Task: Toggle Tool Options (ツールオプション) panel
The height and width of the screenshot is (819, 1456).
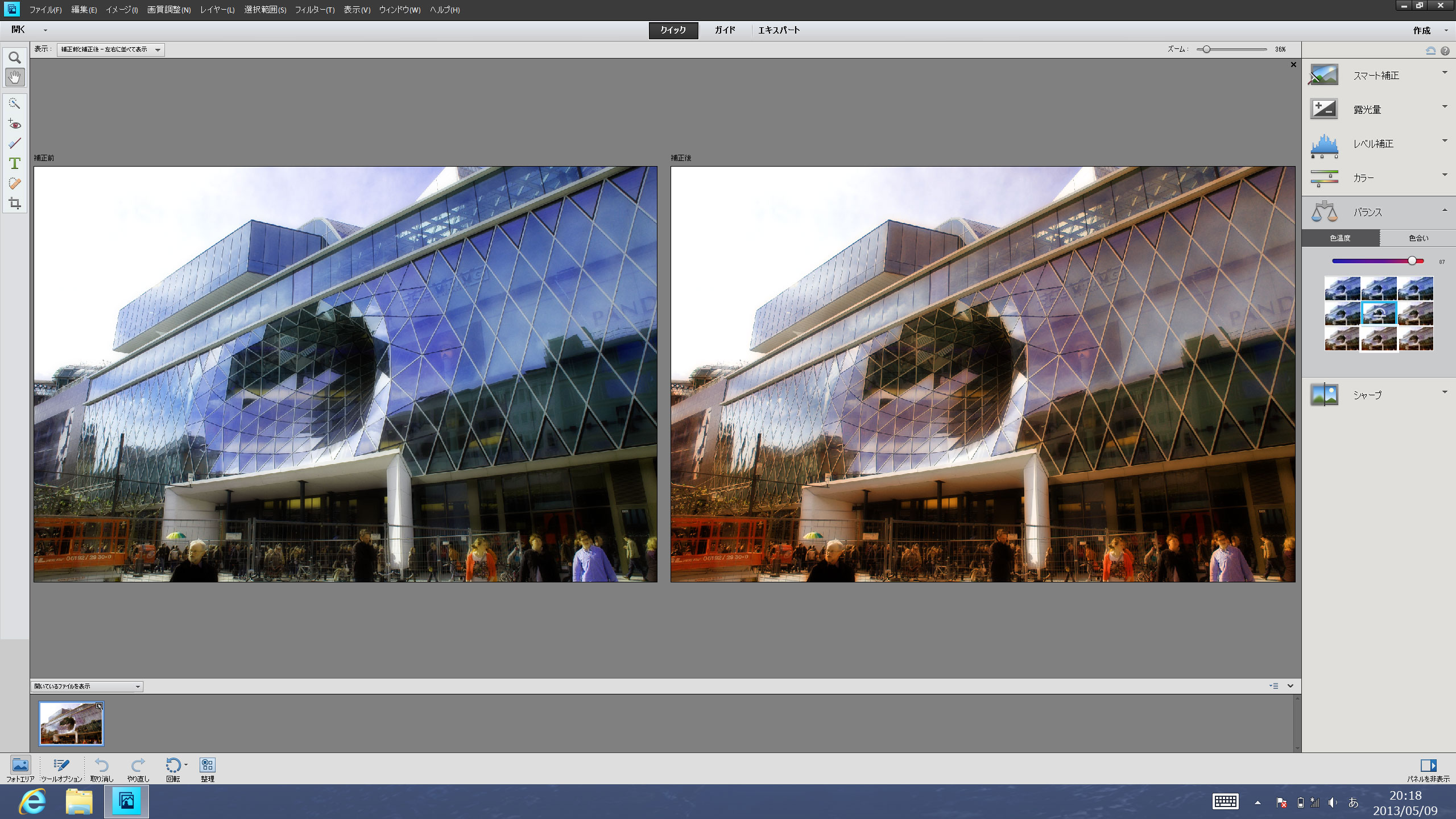Action: coord(61,766)
